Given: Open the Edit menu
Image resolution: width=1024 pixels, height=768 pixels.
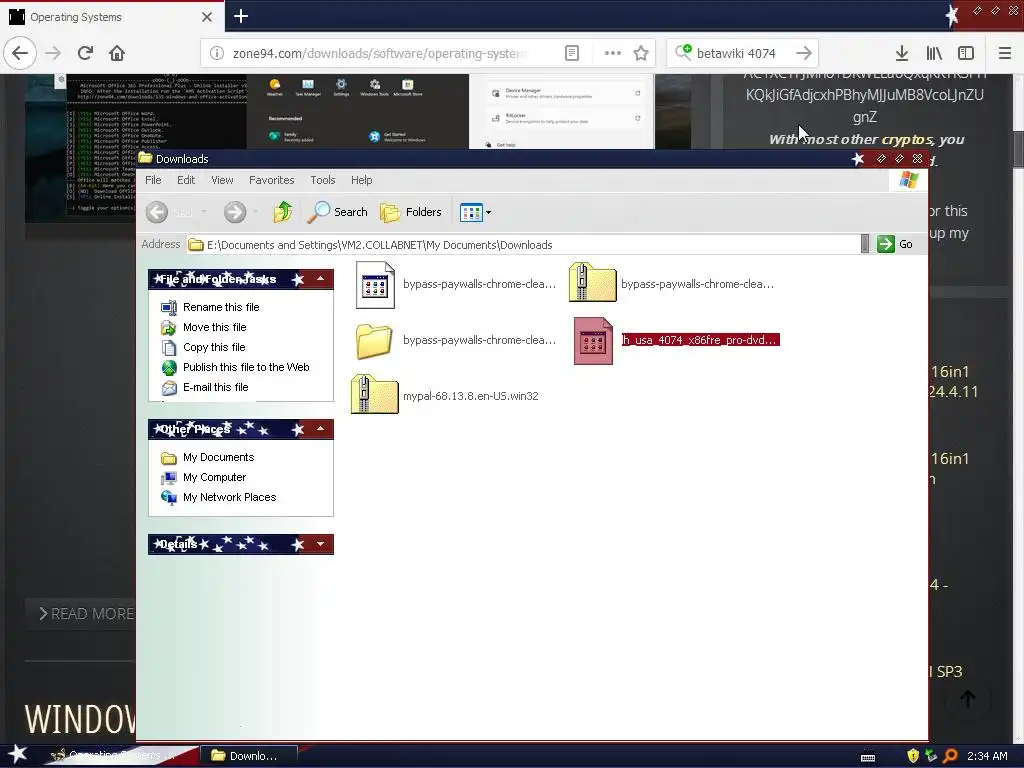Looking at the screenshot, I should (x=186, y=180).
